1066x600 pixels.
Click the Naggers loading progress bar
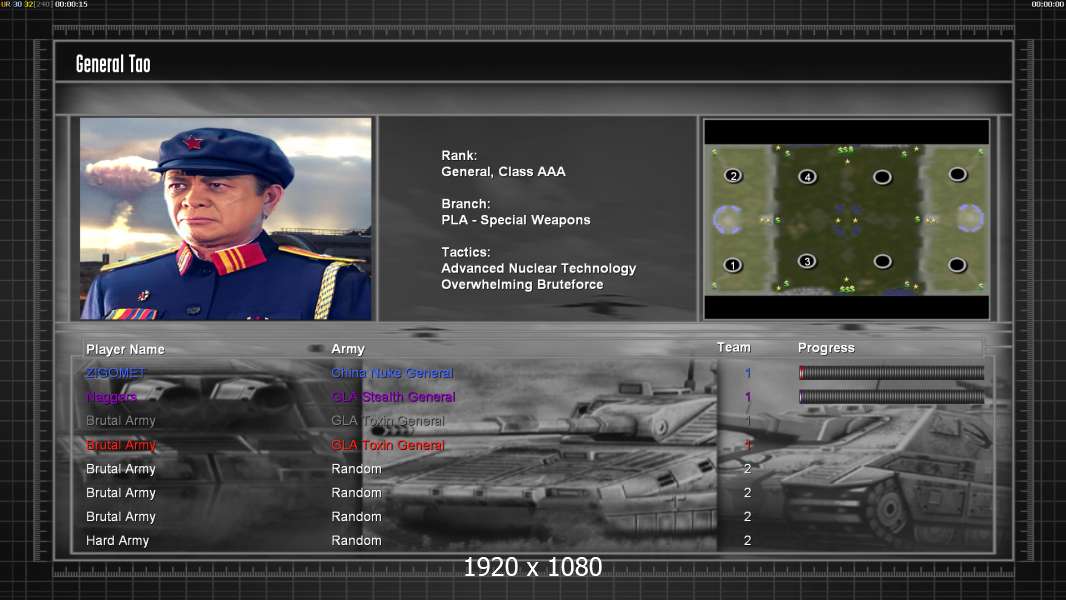[891, 396]
